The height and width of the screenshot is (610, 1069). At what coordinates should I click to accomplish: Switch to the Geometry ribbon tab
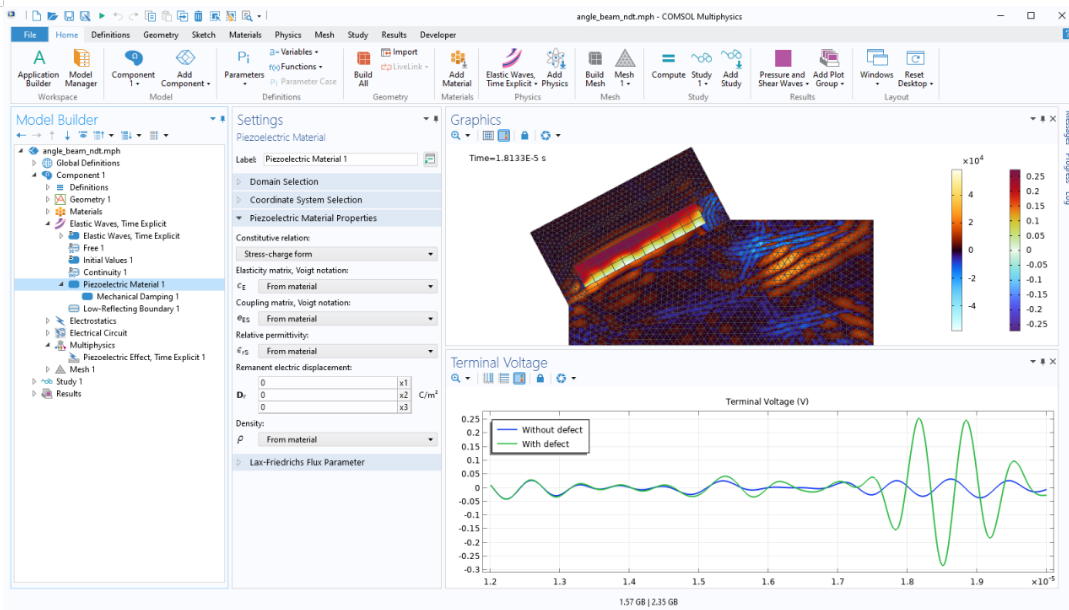click(161, 35)
